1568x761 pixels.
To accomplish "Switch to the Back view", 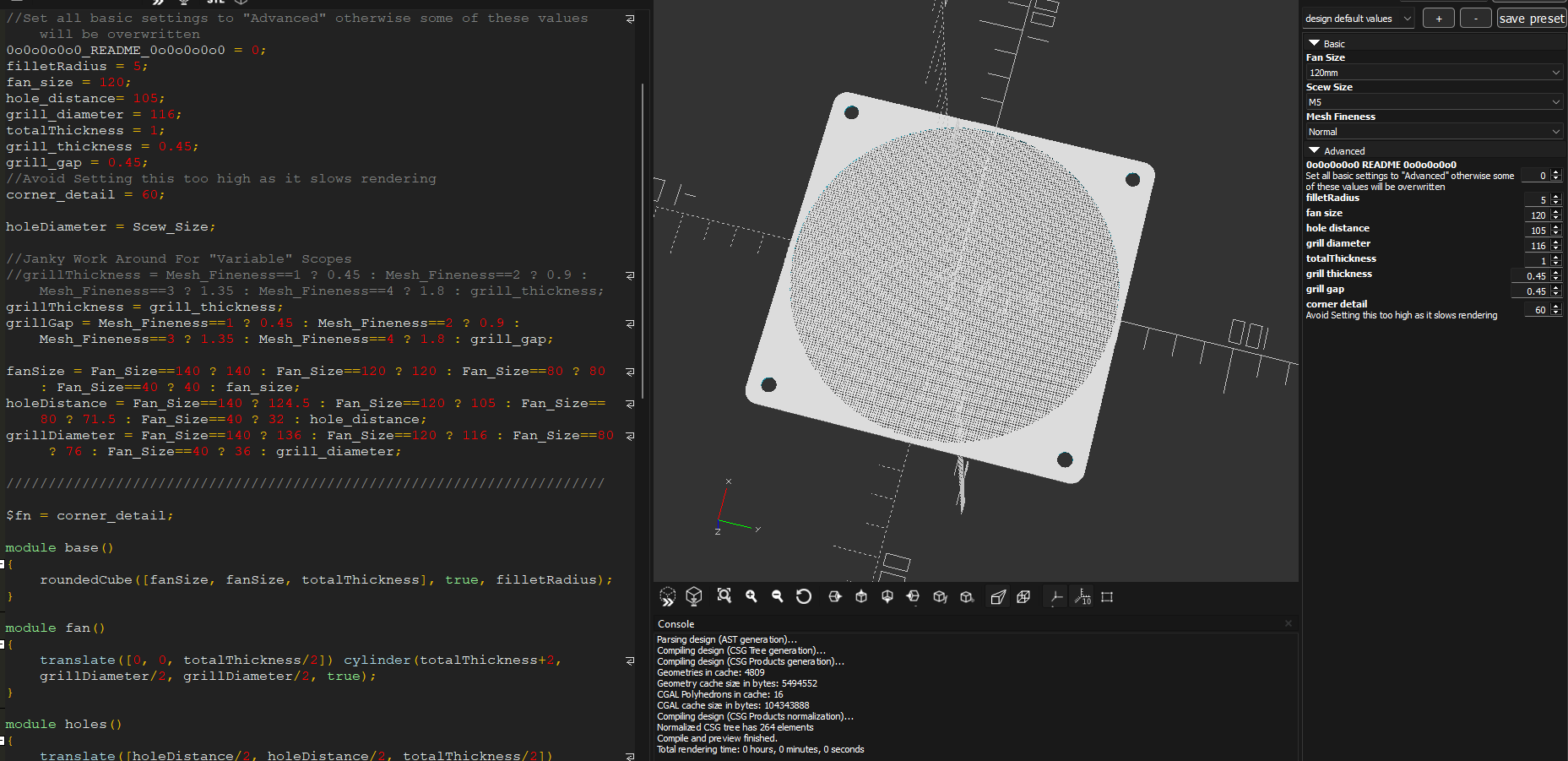I will coord(967,596).
